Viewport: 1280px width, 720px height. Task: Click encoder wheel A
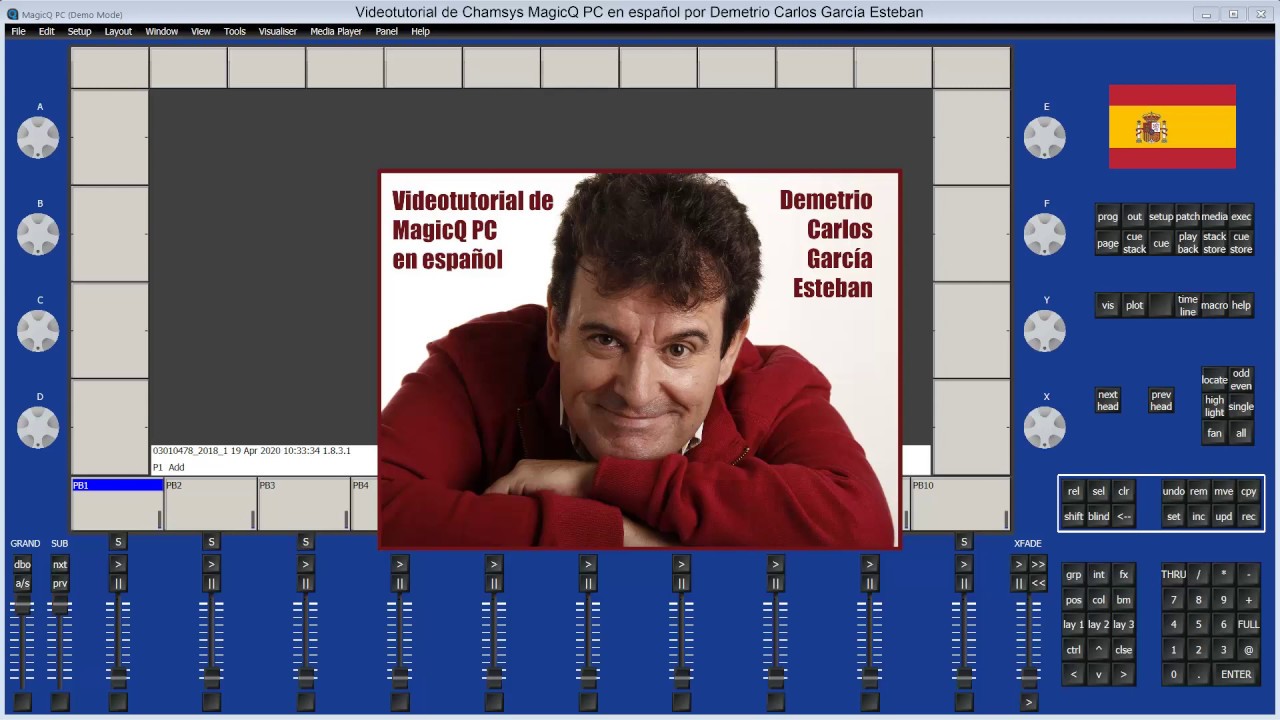(x=38, y=138)
